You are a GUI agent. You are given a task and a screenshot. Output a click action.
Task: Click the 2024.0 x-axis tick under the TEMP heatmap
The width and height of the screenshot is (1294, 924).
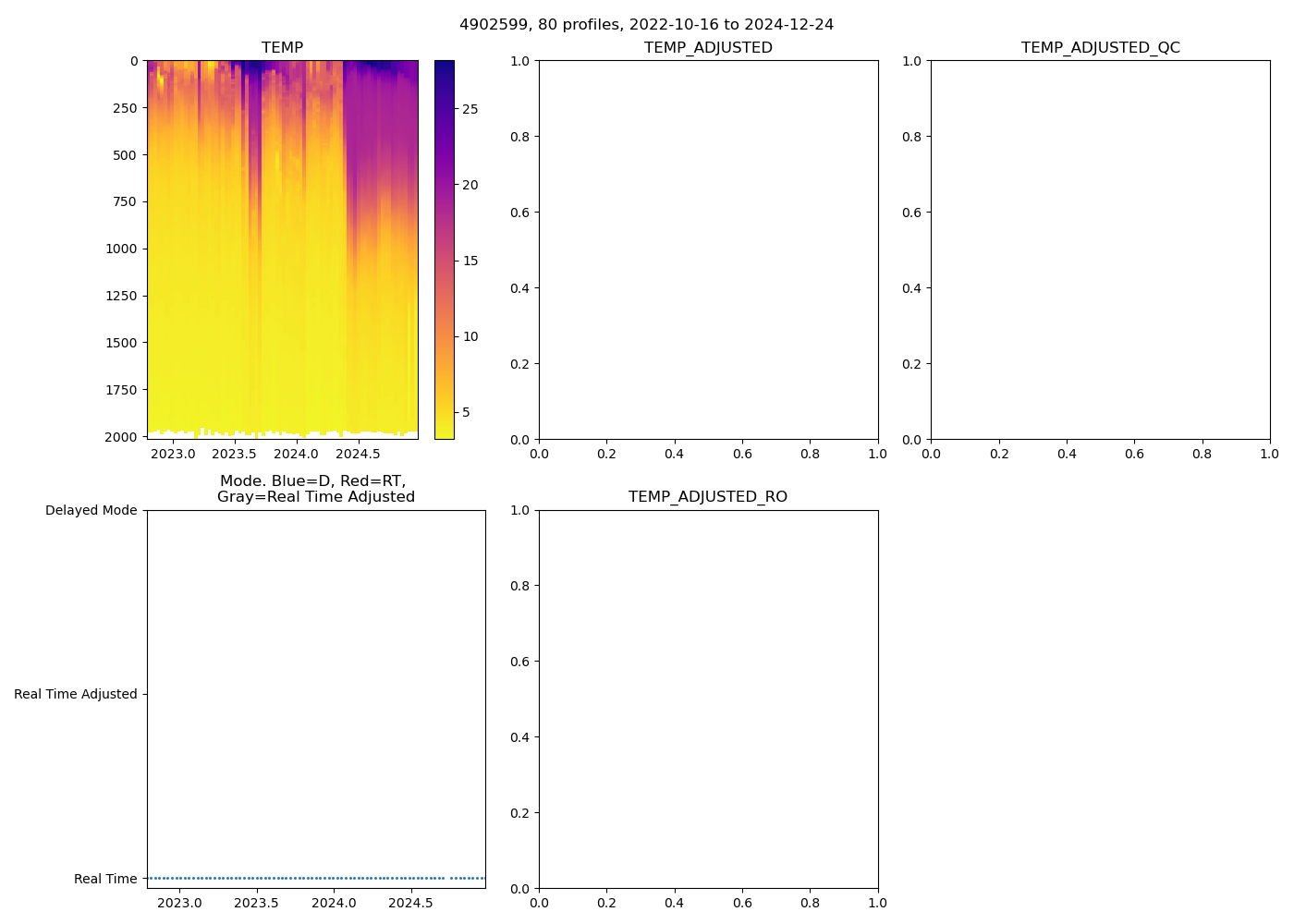point(296,454)
